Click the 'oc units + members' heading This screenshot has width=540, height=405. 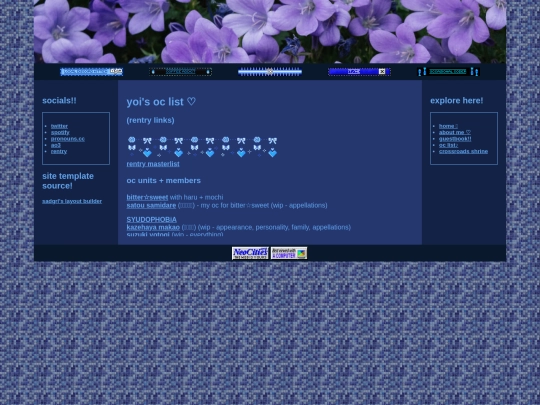tap(164, 180)
